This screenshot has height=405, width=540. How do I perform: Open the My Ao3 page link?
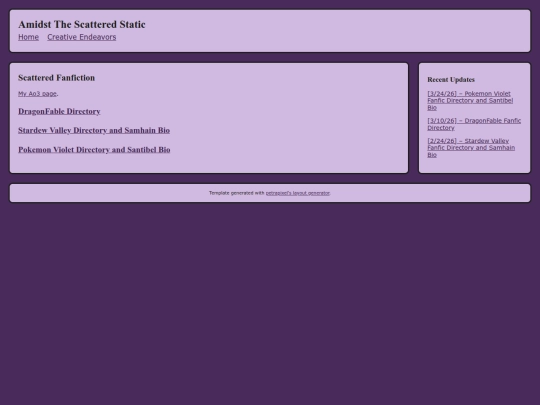37,94
